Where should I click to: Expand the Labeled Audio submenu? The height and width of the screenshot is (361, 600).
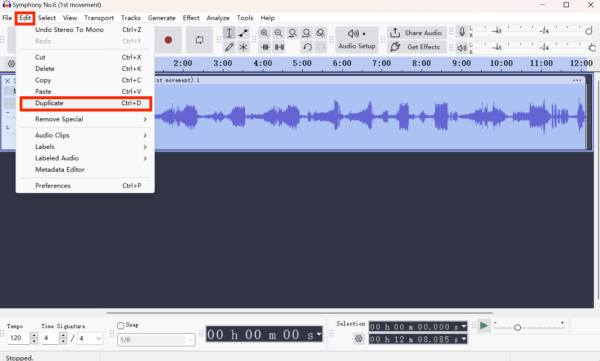85,158
